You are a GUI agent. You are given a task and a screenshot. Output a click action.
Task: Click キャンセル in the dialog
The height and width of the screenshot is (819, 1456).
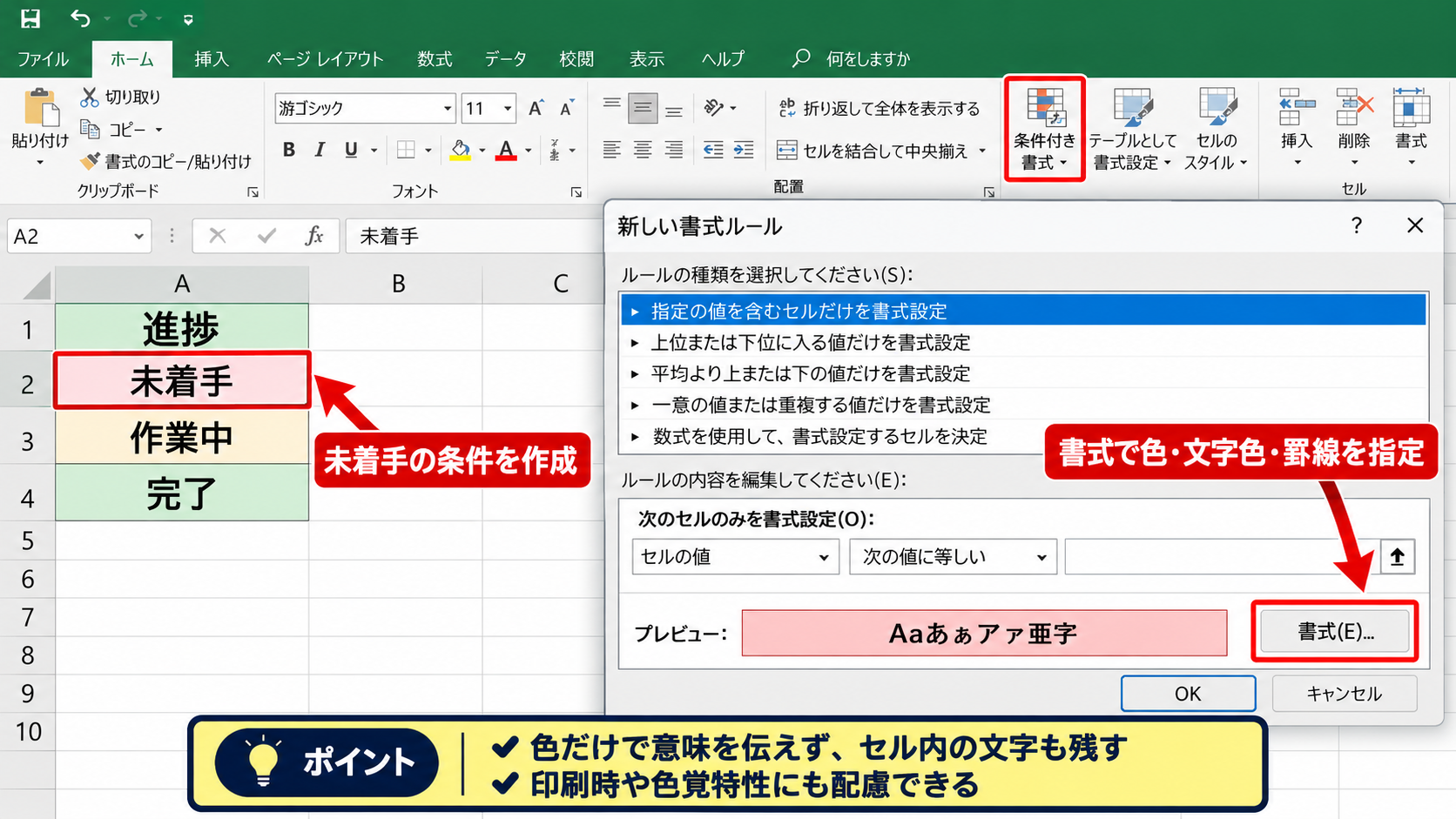click(1345, 694)
